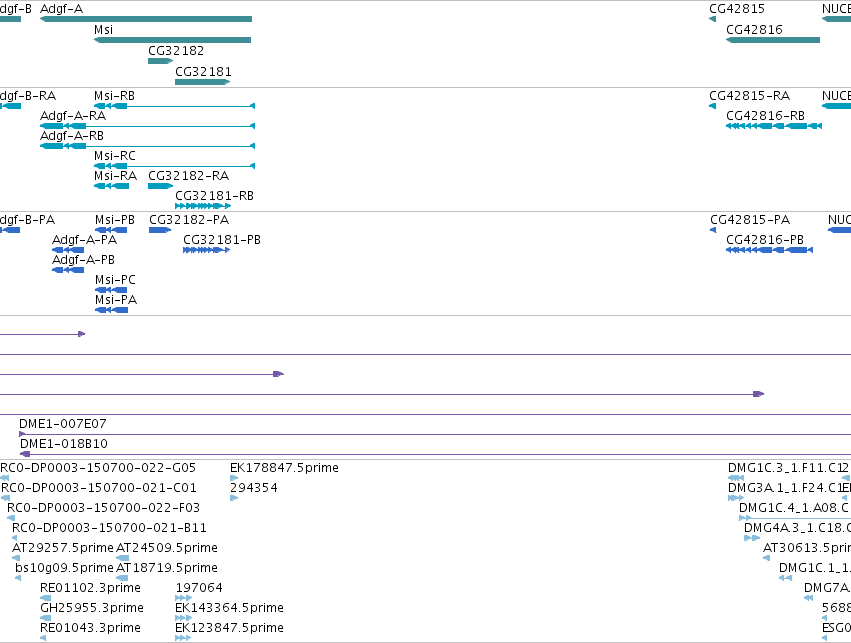Click the RC0-DP0003-150700-021-C01 label
Image resolution: width=851 pixels, height=643 pixels.
pos(99,488)
